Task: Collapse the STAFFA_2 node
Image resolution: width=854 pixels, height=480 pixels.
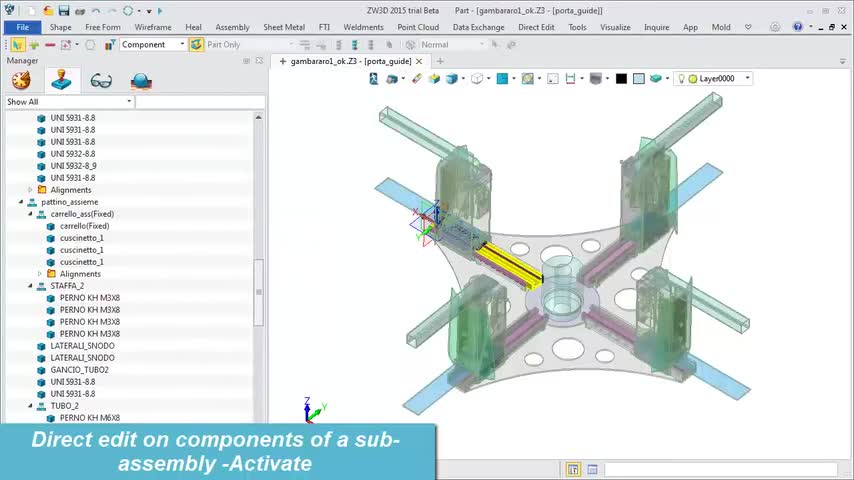Action: pyautogui.click(x=30, y=286)
